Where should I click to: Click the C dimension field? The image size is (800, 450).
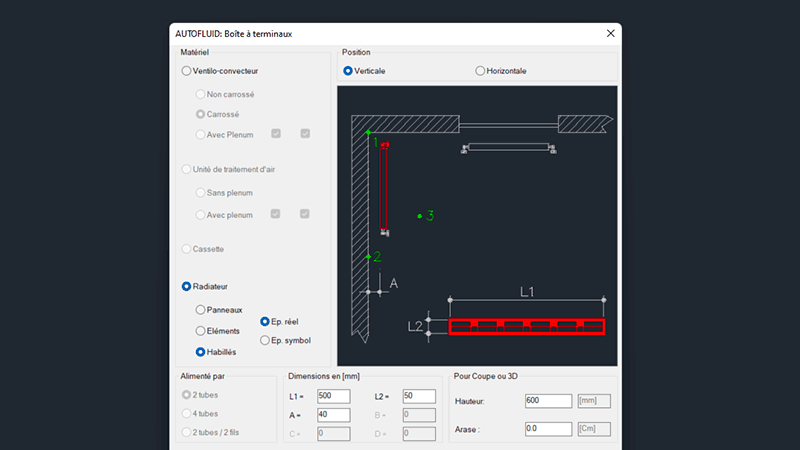pyautogui.click(x=334, y=434)
